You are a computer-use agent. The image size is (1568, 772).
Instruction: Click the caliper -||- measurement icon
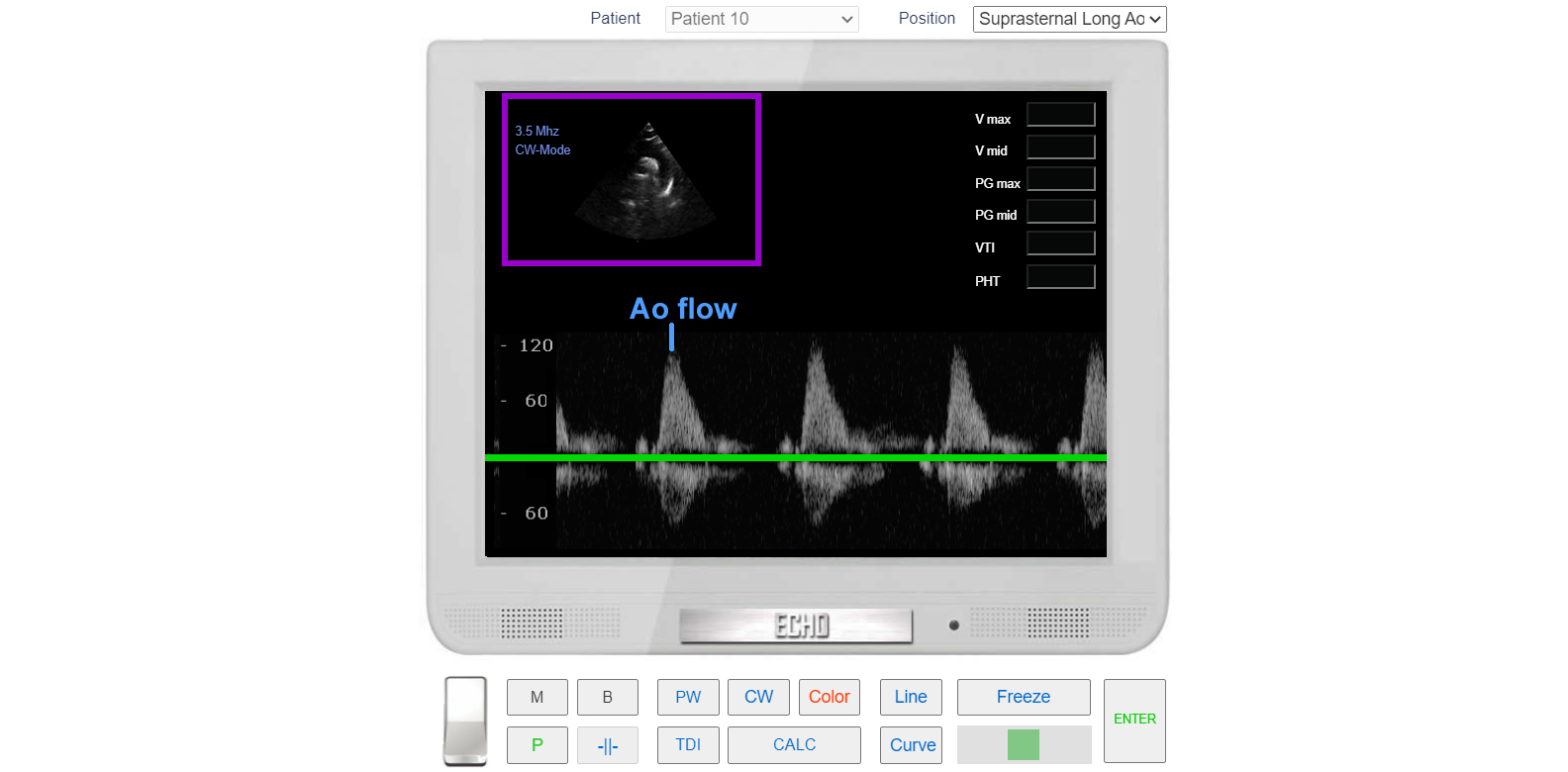pos(607,745)
